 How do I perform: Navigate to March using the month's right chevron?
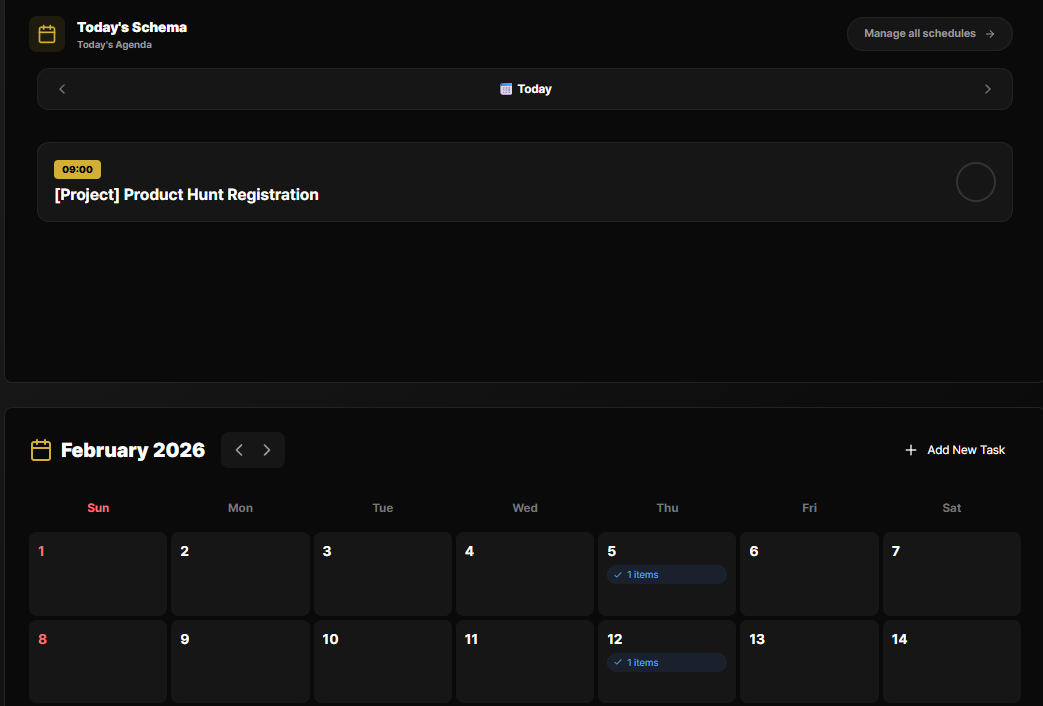pyautogui.click(x=267, y=450)
